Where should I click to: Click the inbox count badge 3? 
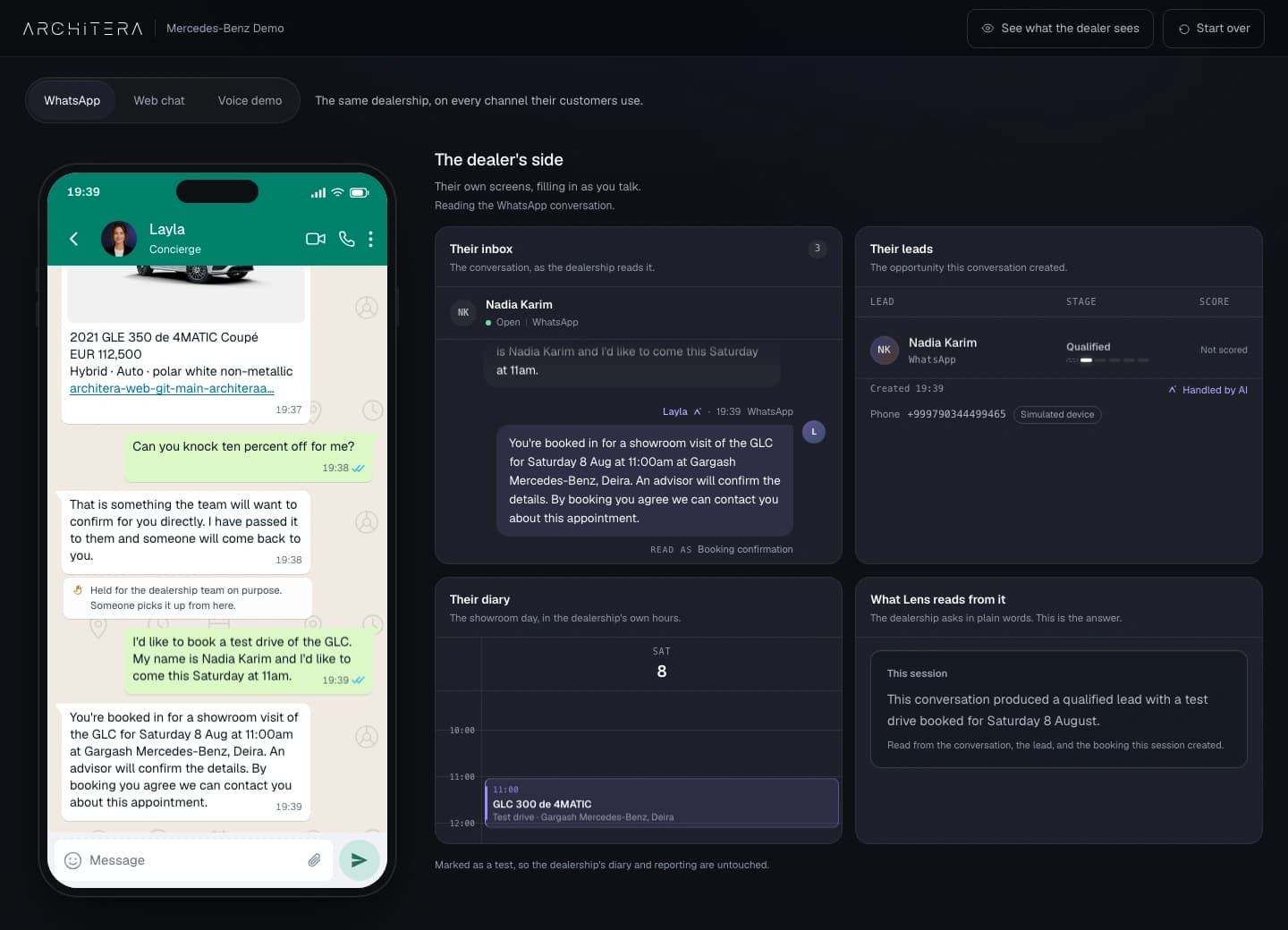click(817, 249)
